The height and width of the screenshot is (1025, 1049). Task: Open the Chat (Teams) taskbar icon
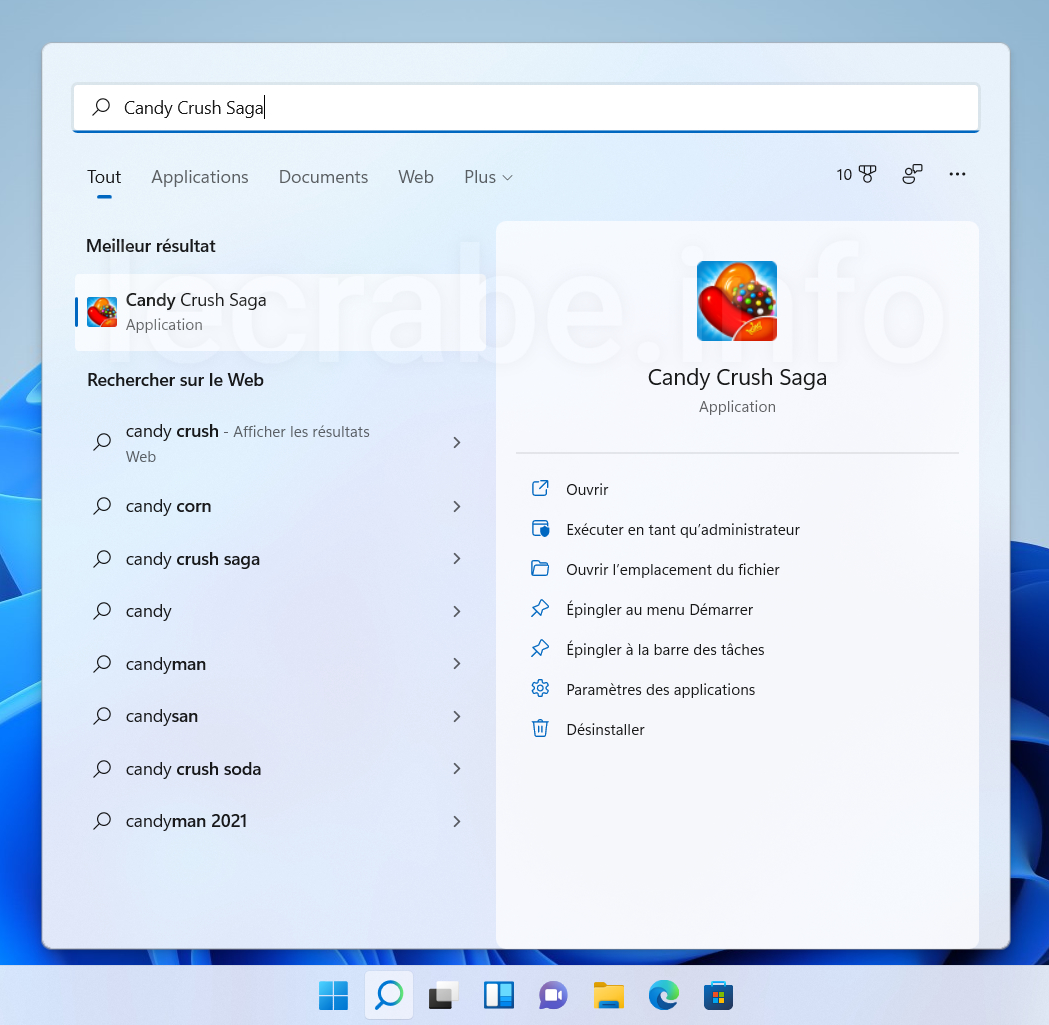coord(553,996)
